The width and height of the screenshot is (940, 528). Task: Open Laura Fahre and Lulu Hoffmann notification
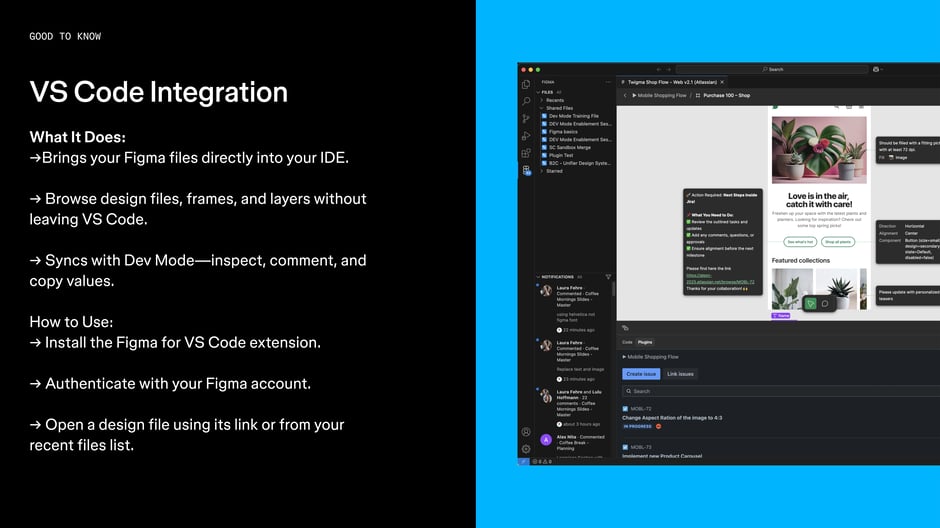coord(576,408)
